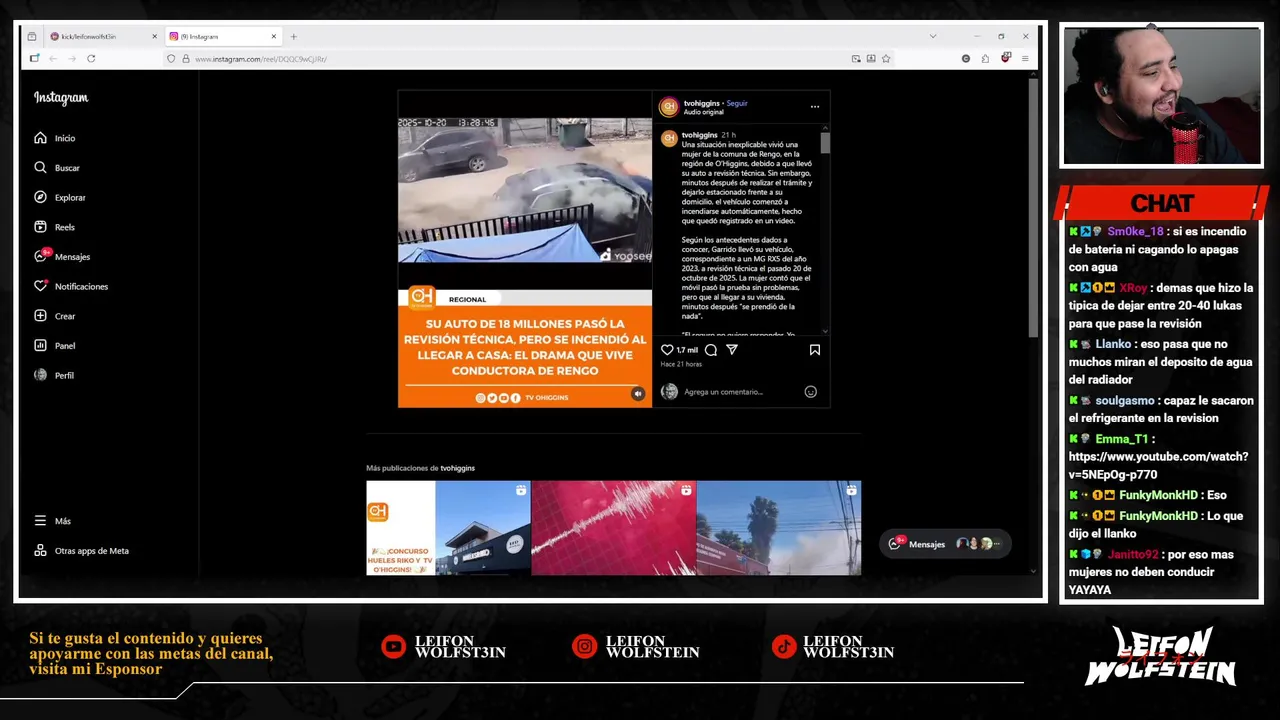Open Notificaciones in sidebar
The width and height of the screenshot is (1280, 720).
pyautogui.click(x=71, y=286)
